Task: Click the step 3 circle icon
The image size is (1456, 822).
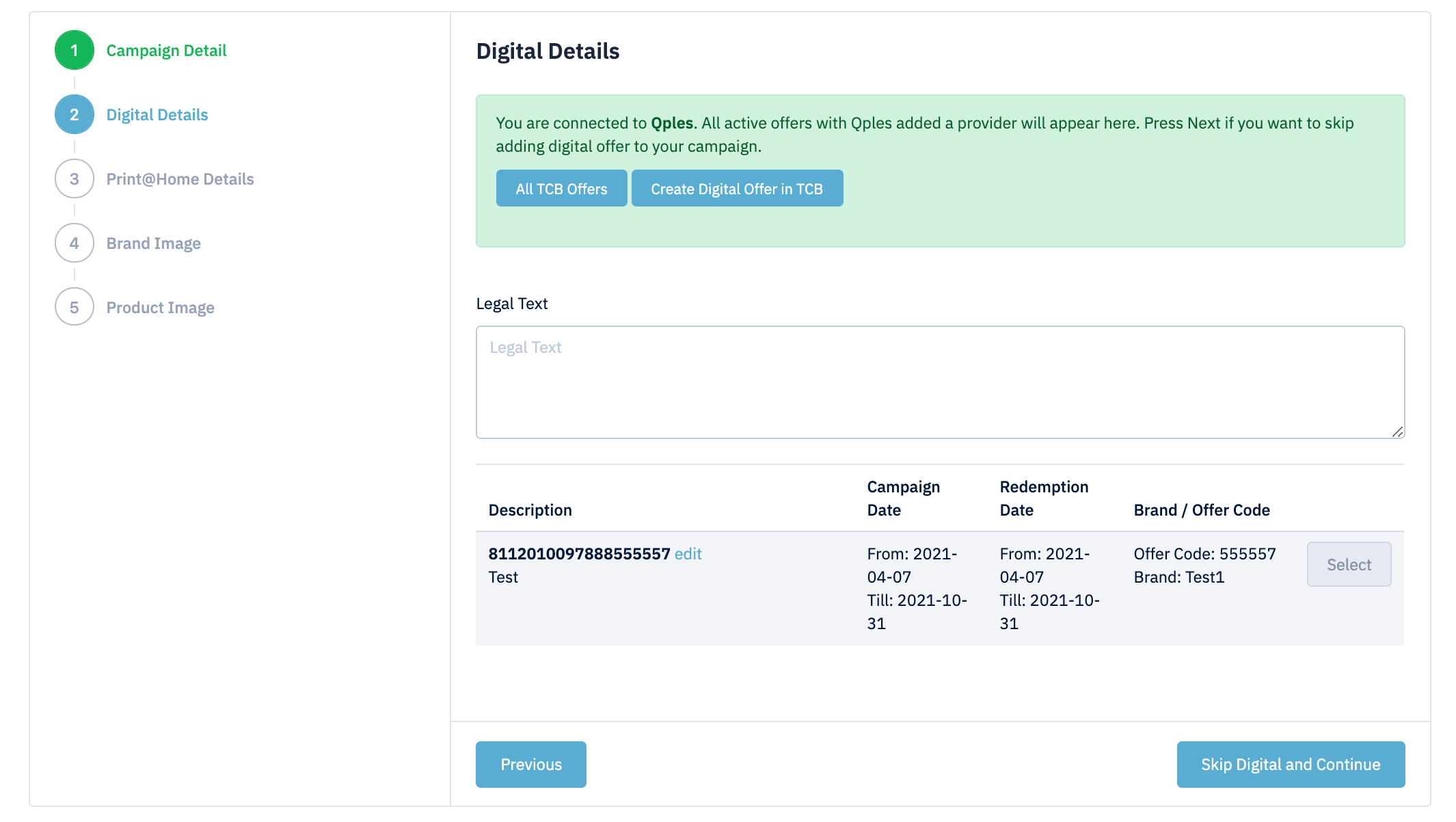Action: click(x=74, y=179)
